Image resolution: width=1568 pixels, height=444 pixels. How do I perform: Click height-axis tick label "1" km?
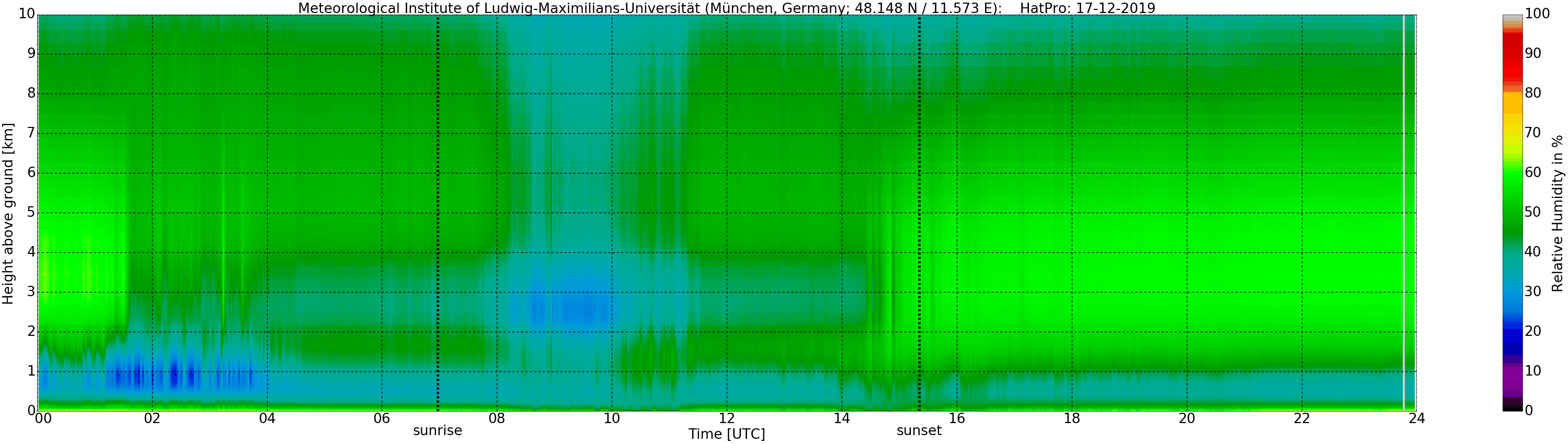(x=31, y=371)
